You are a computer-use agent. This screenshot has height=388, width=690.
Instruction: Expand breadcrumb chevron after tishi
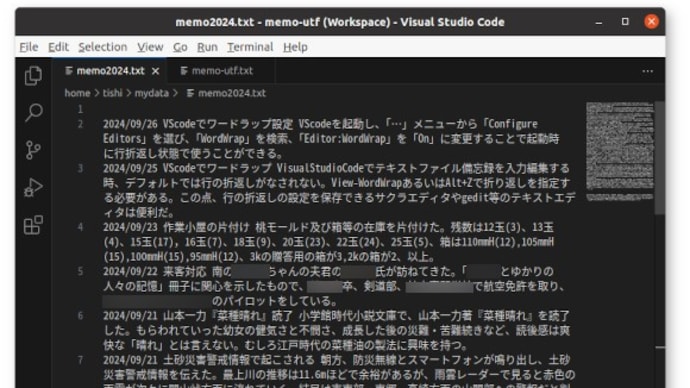(129, 93)
